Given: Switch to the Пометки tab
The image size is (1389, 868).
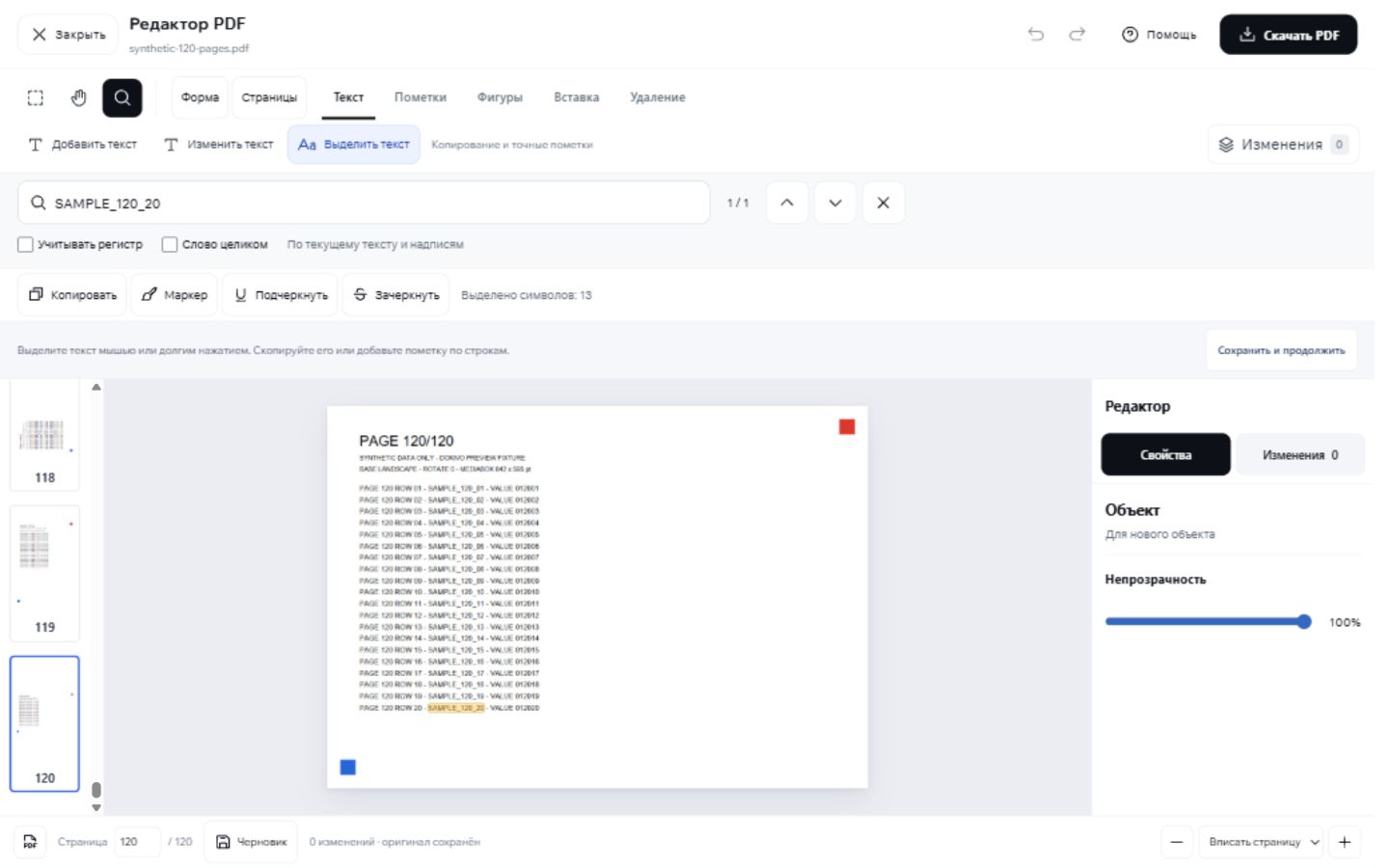Looking at the screenshot, I should point(421,97).
